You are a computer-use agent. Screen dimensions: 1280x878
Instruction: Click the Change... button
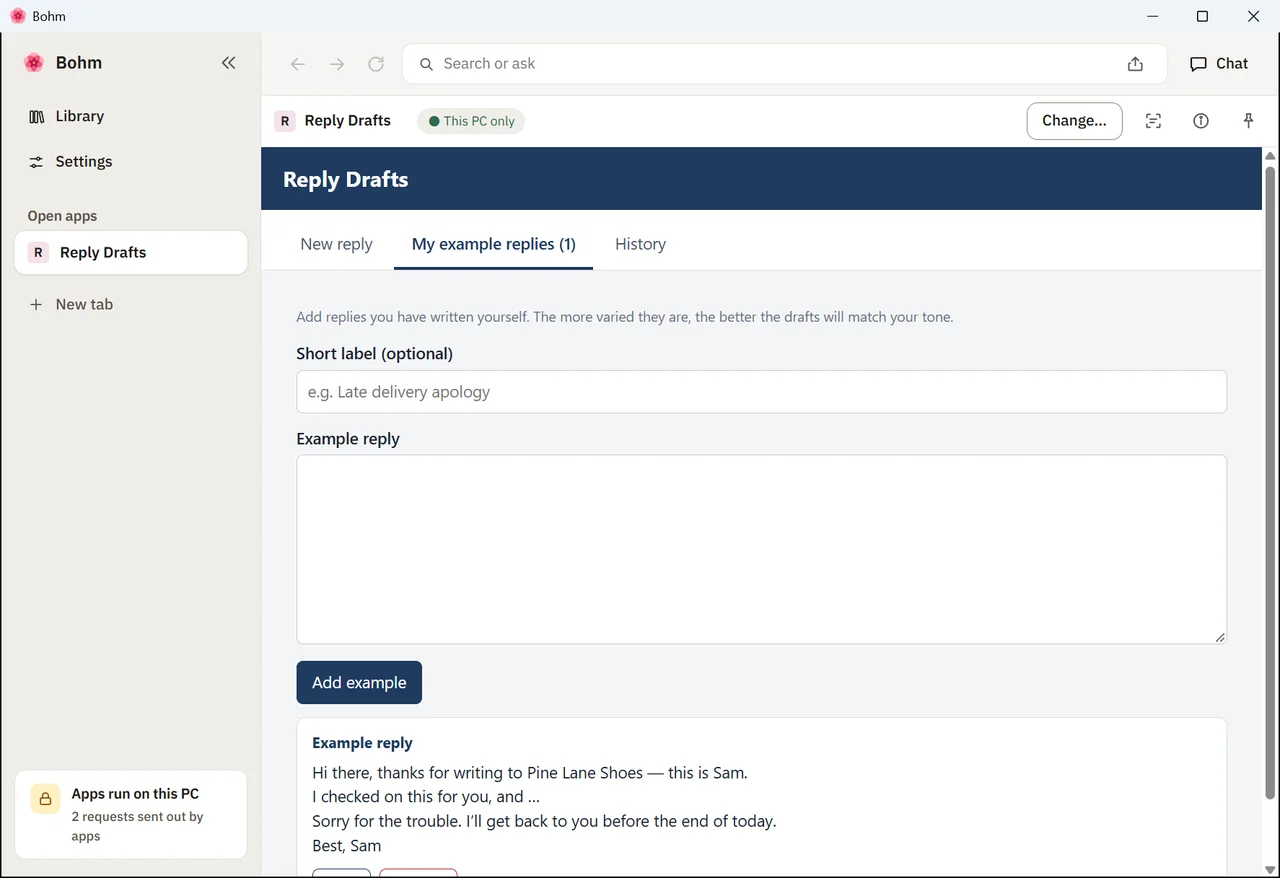tap(1074, 121)
